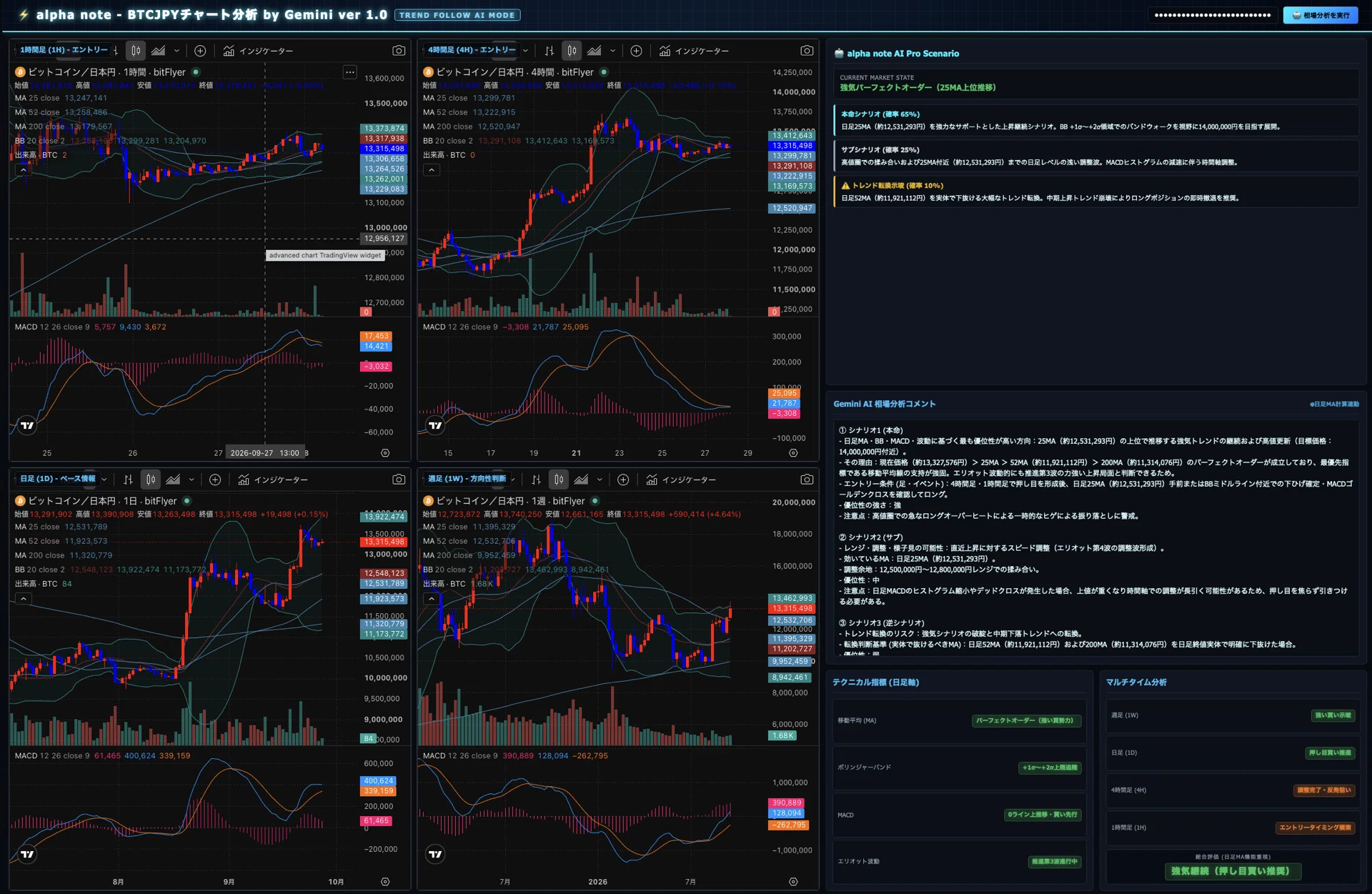Select the 1時間足 (1H) - エントリー chart label
This screenshot has width=1372, height=894.
point(64,50)
